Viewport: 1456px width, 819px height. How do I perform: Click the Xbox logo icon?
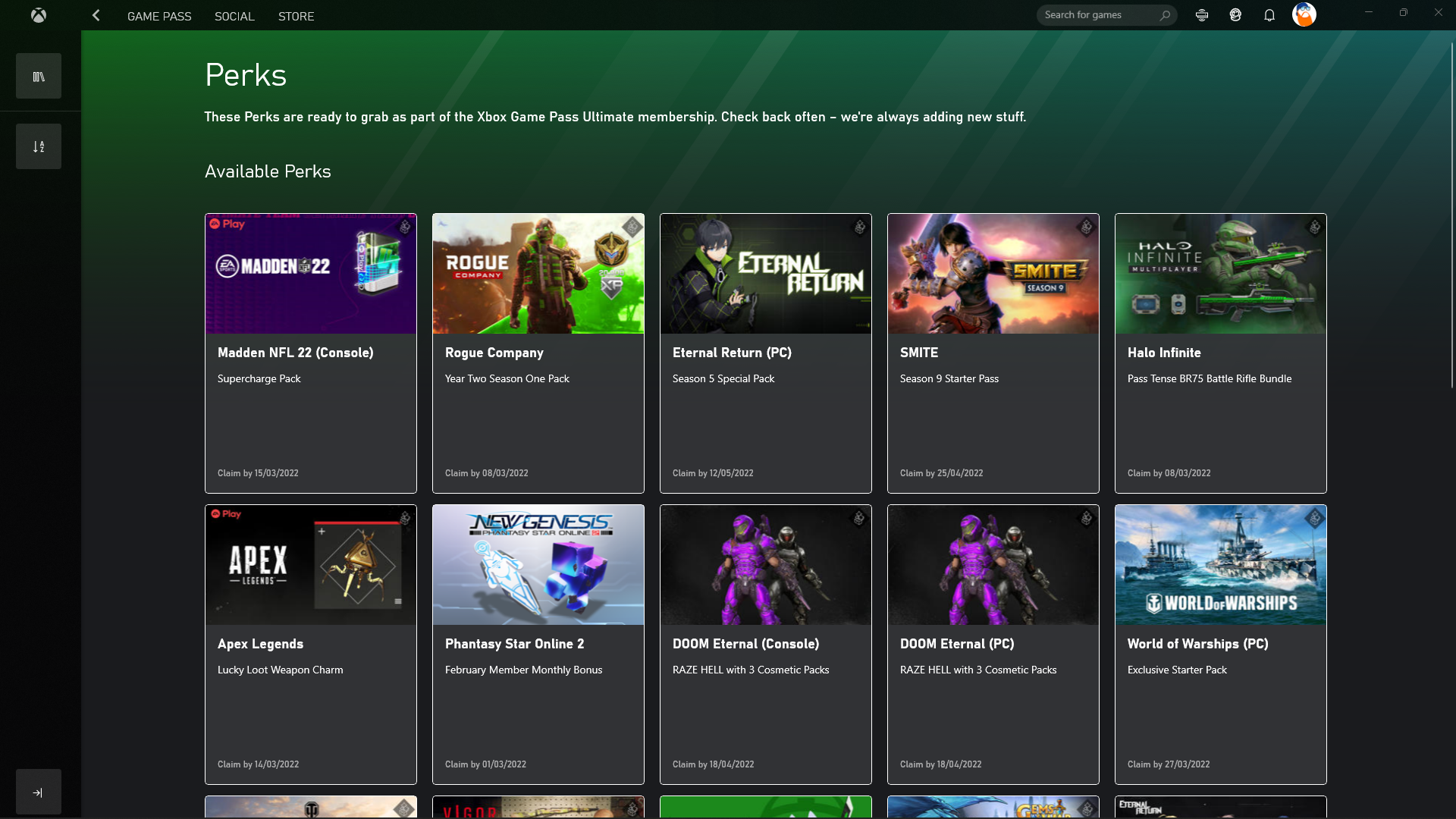pos(39,15)
